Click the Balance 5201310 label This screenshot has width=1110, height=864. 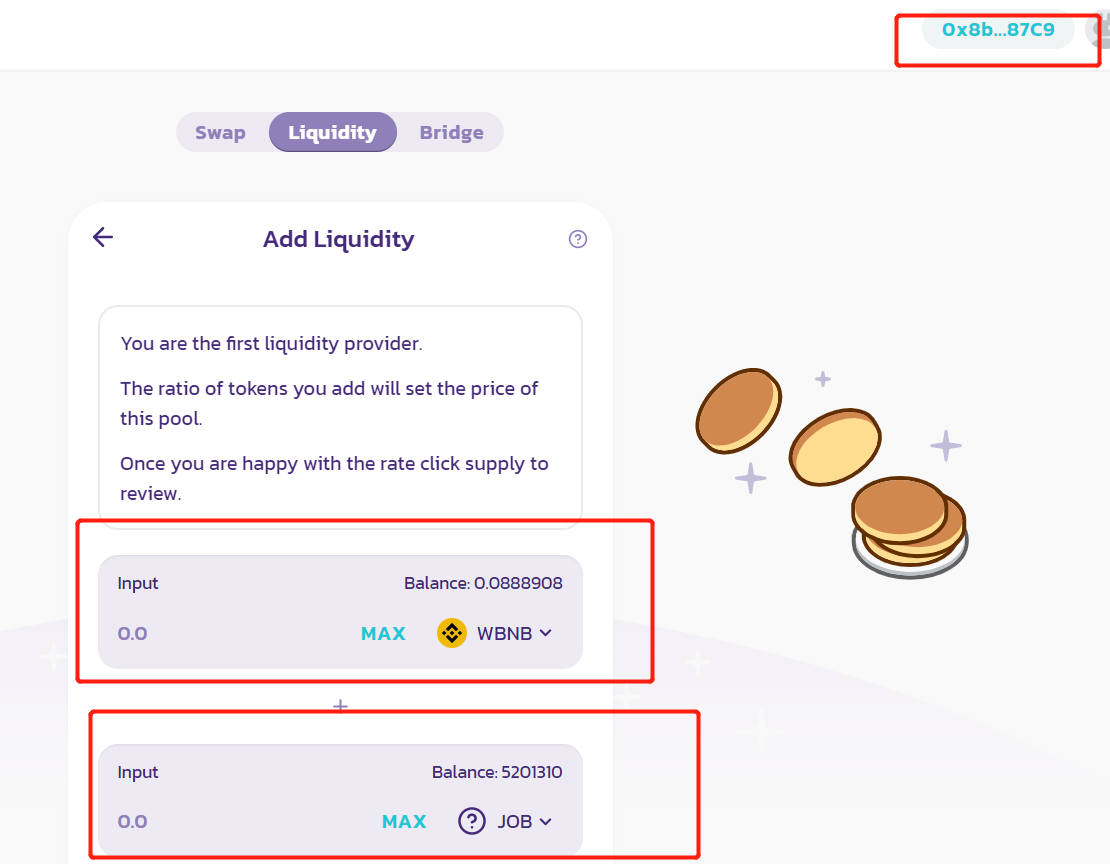click(x=498, y=772)
